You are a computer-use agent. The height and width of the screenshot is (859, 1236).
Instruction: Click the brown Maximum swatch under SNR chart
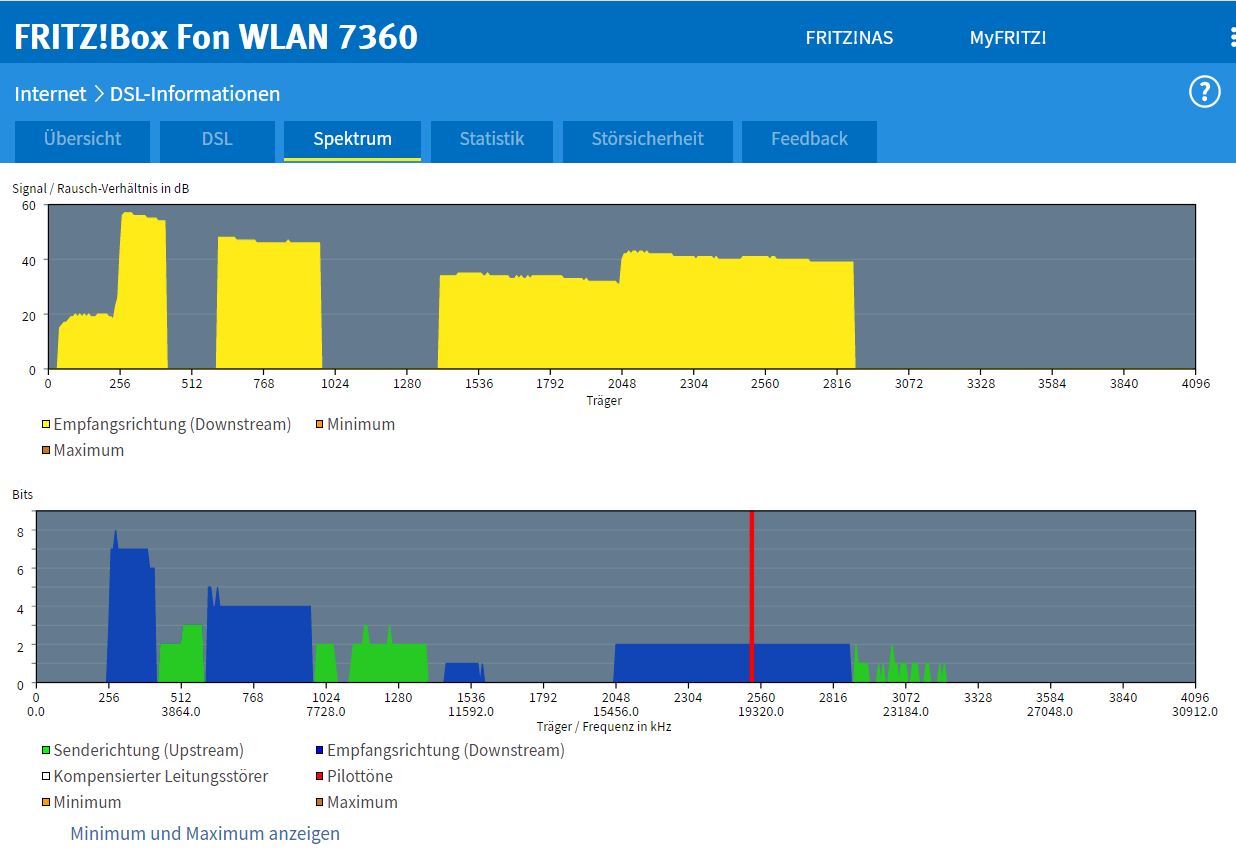[46, 451]
